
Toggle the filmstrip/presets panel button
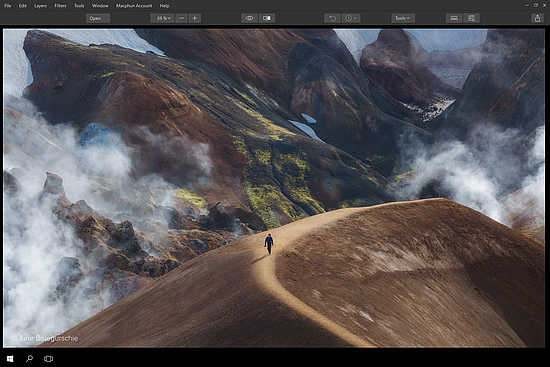(x=454, y=18)
